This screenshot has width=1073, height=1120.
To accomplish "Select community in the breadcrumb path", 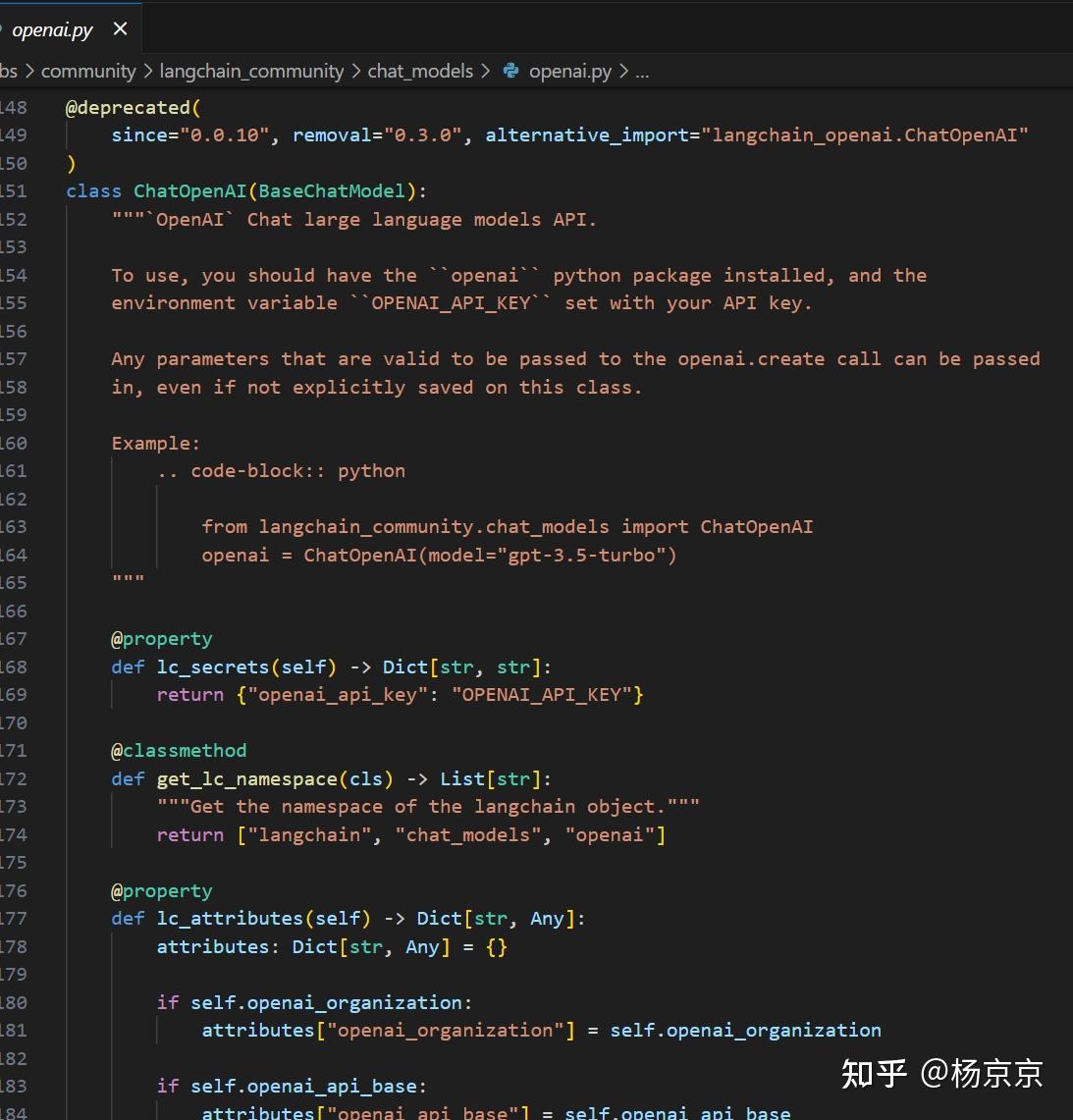I will point(88,71).
